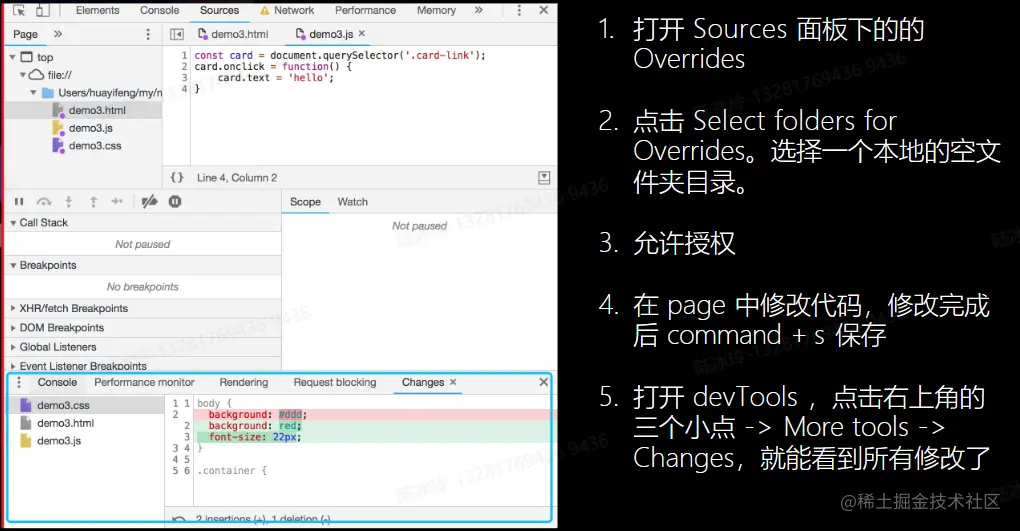Revert all changes undo icon
The width and height of the screenshot is (1020, 531).
click(x=179, y=519)
